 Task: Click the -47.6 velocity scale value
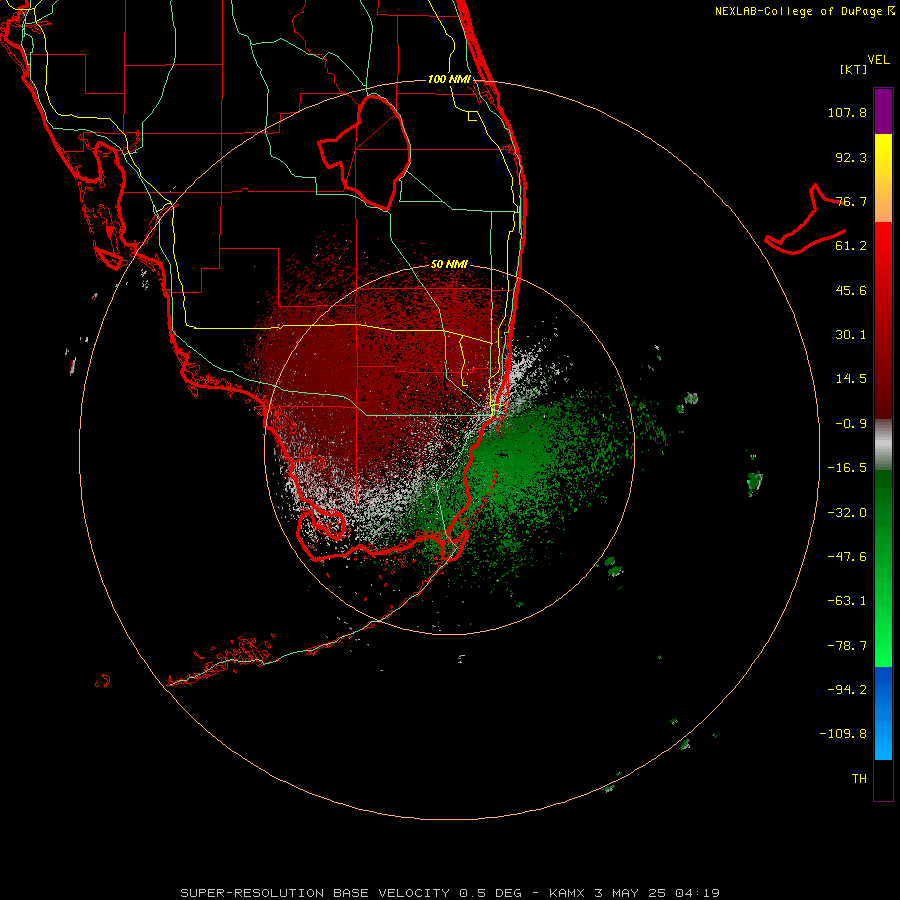point(847,557)
